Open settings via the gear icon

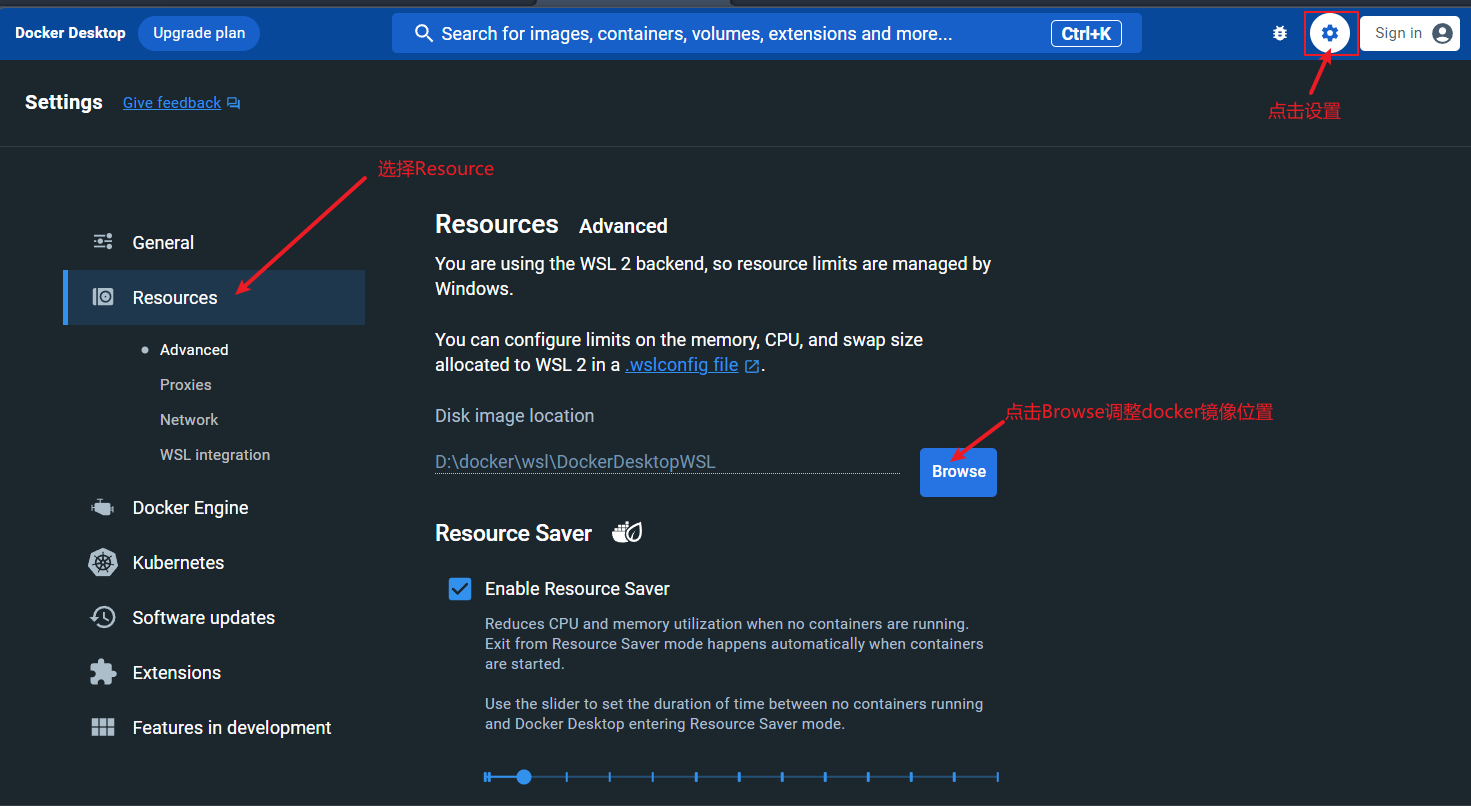(x=1329, y=34)
